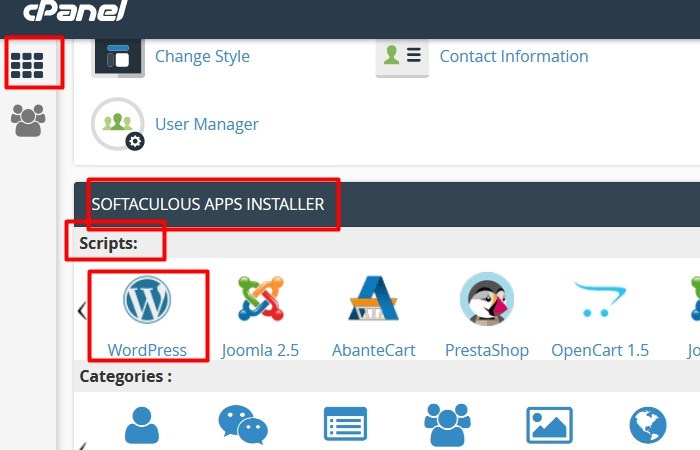Select the image gallery category icon
Screen dimensions: 700x450
click(549, 425)
